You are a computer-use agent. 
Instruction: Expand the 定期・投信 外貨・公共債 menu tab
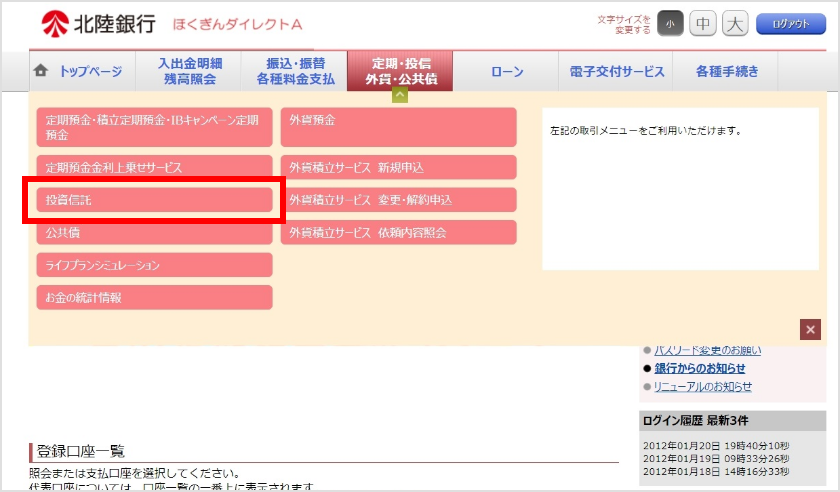coord(400,71)
